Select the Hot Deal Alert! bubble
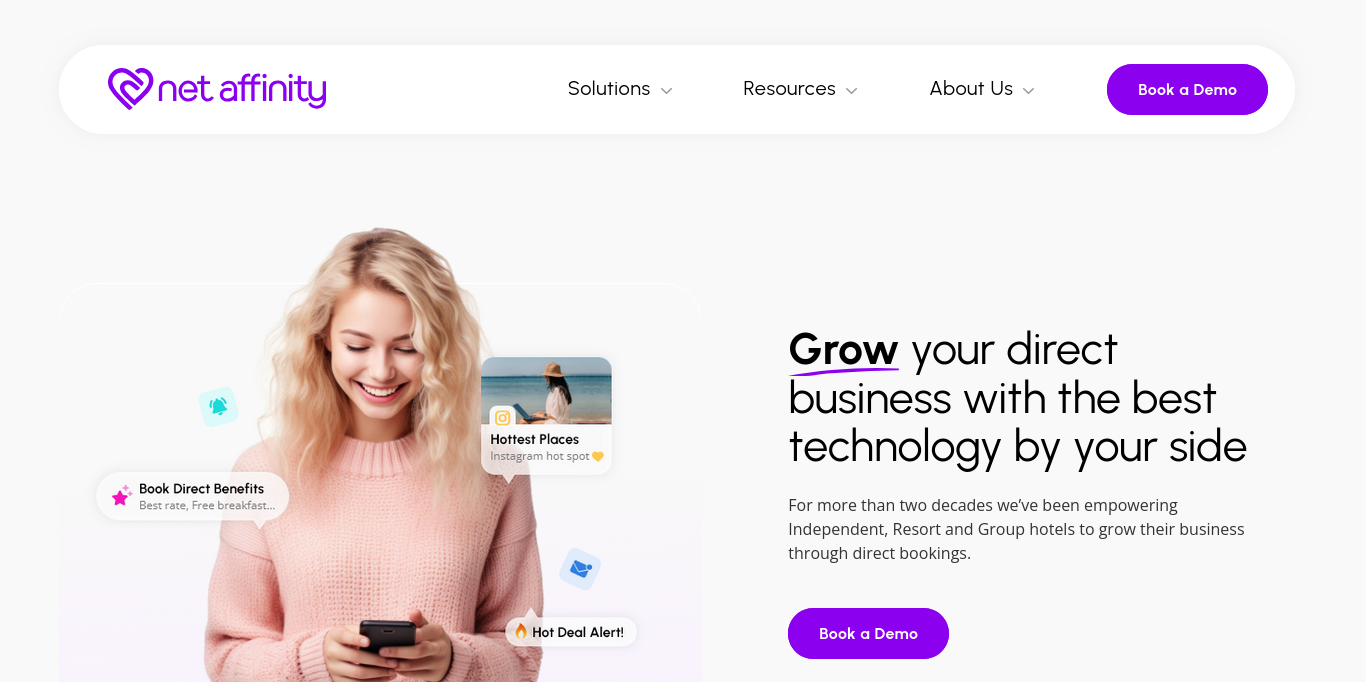 (571, 632)
